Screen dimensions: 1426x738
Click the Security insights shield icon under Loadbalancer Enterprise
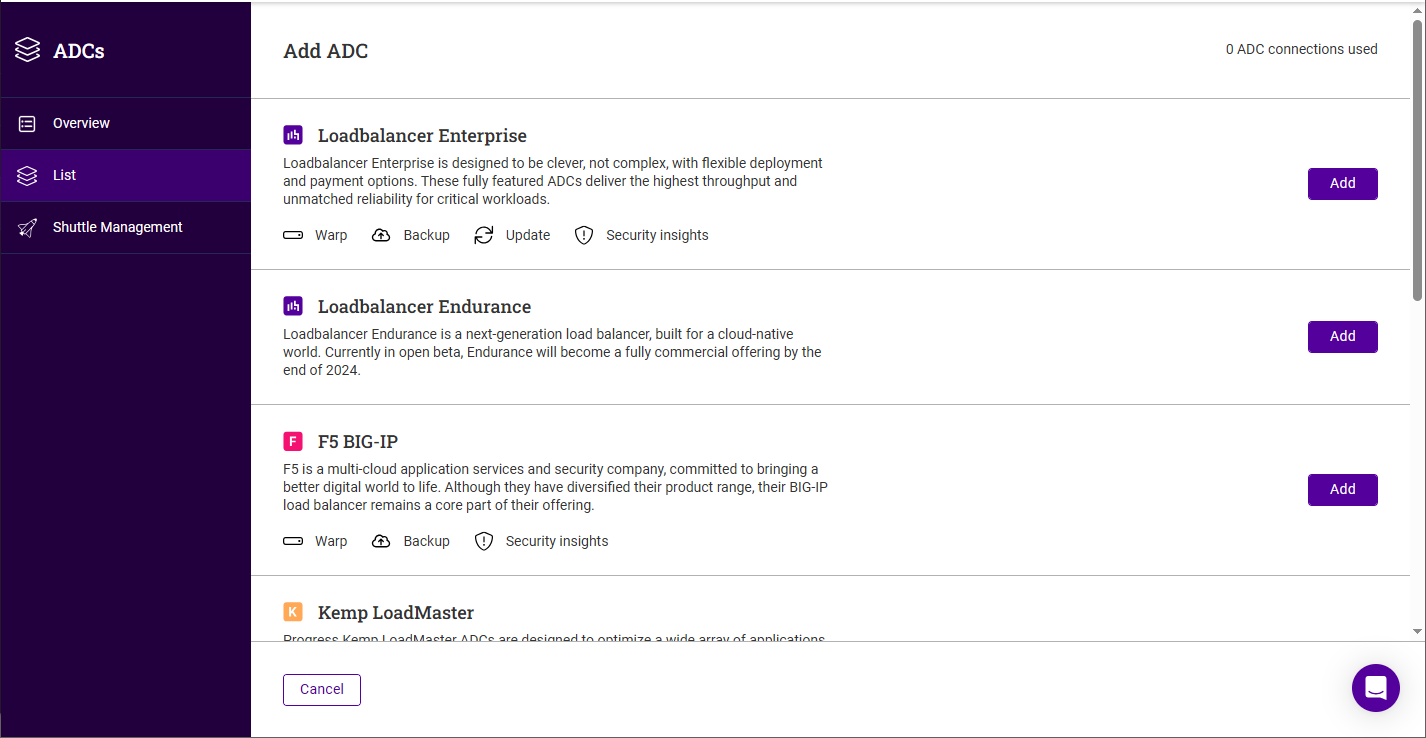[584, 235]
